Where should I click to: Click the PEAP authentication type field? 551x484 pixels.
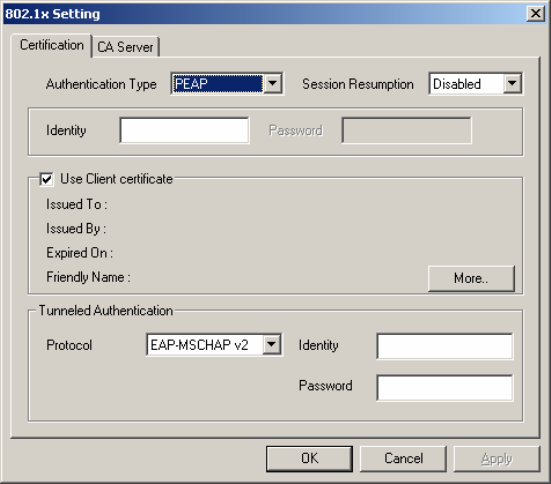tap(218, 84)
